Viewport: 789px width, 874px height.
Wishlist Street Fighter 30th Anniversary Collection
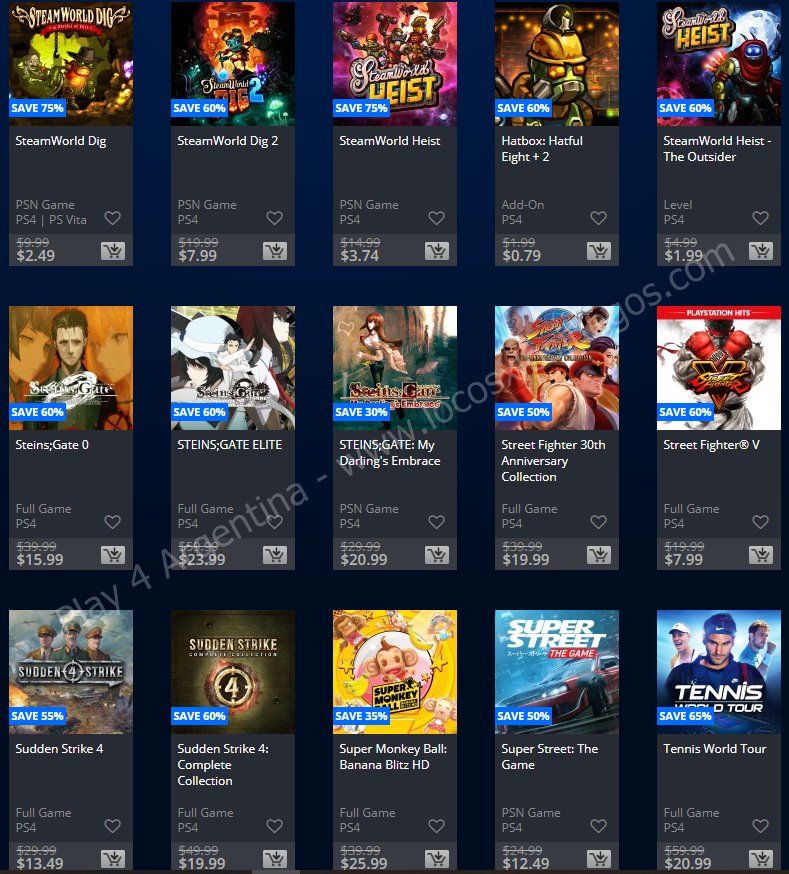pos(598,522)
